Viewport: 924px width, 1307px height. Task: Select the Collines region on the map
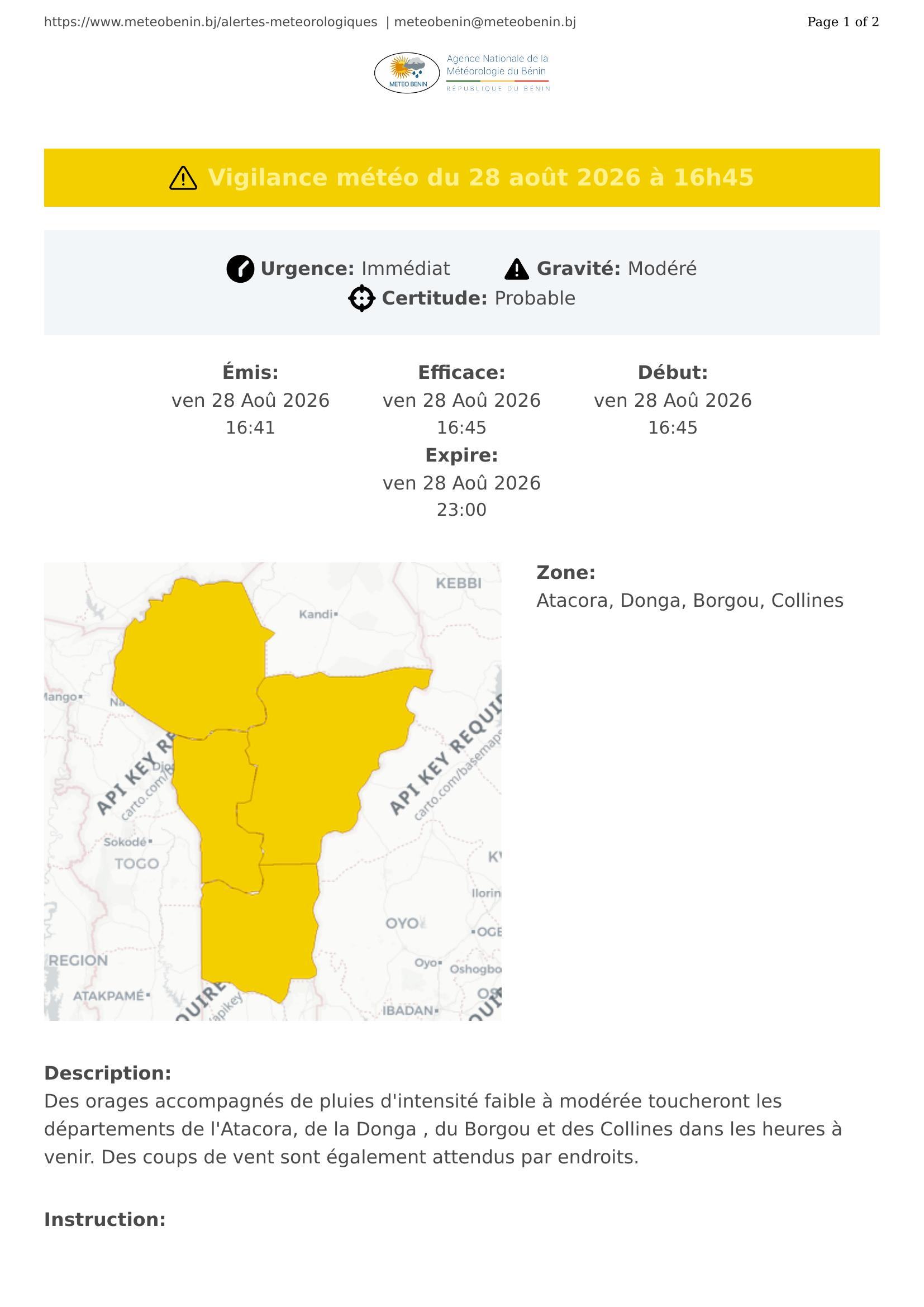[259, 934]
